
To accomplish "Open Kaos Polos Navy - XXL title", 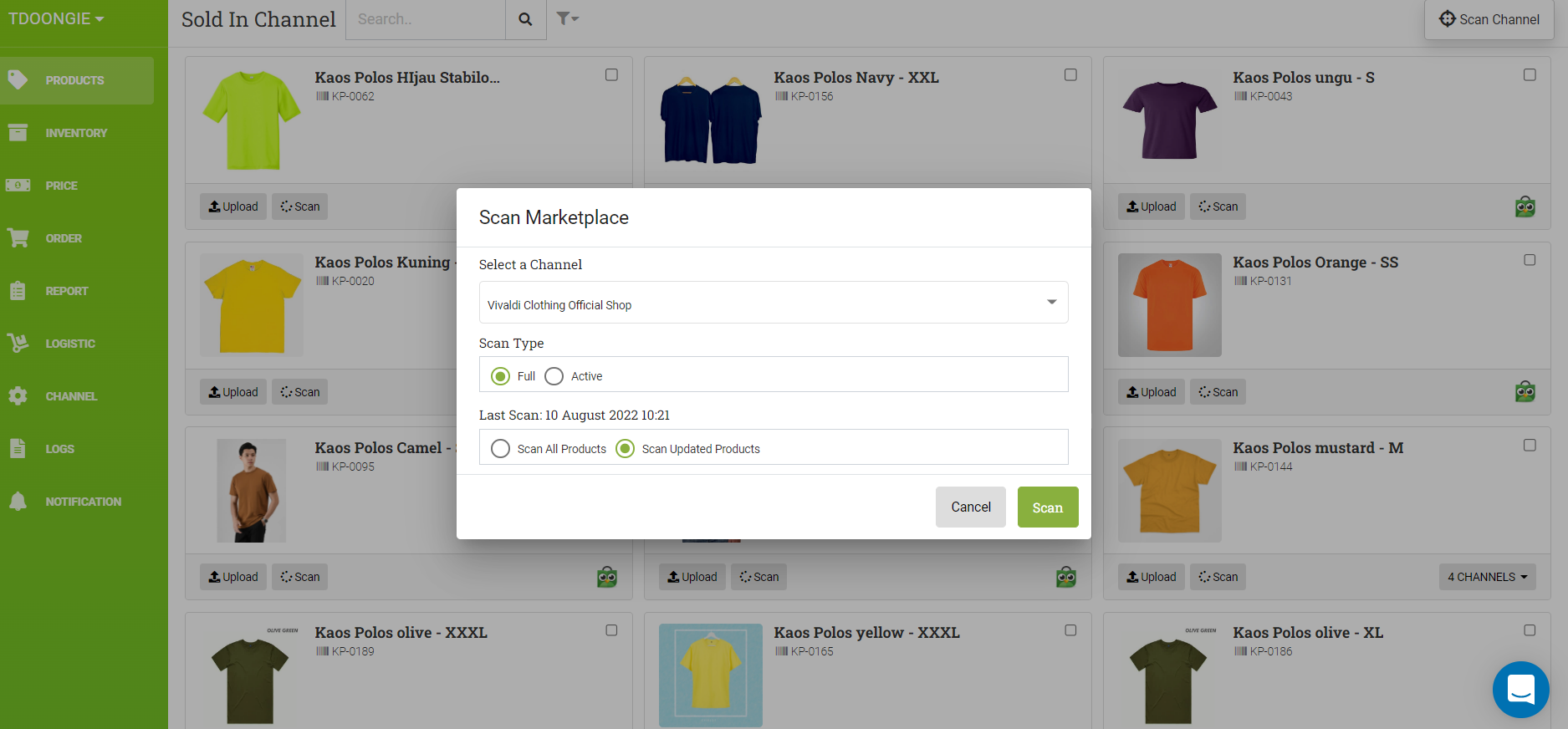I will point(856,78).
